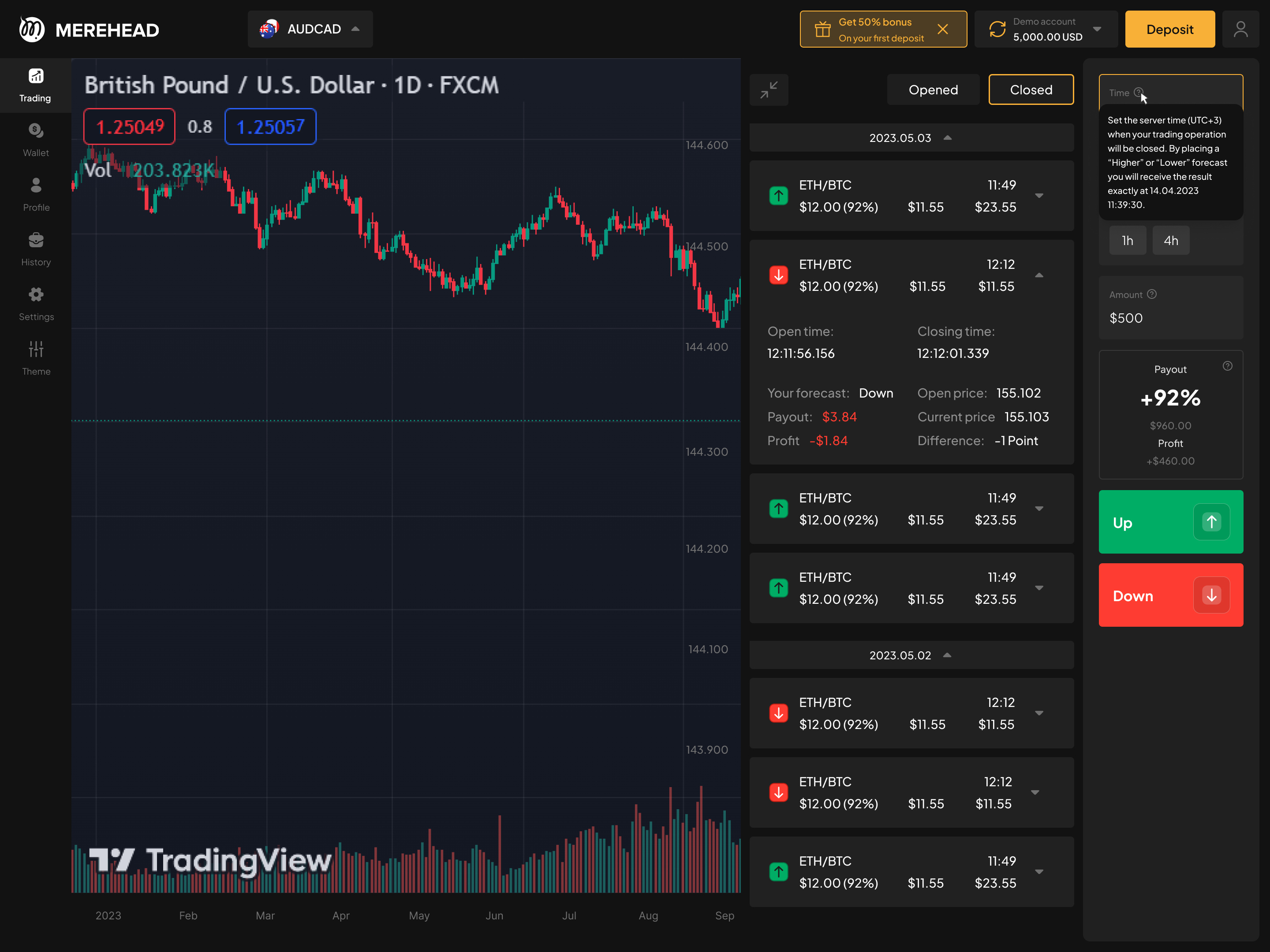The width and height of the screenshot is (1270, 952).
Task: Click the Payout help question icon
Action: [1227, 366]
